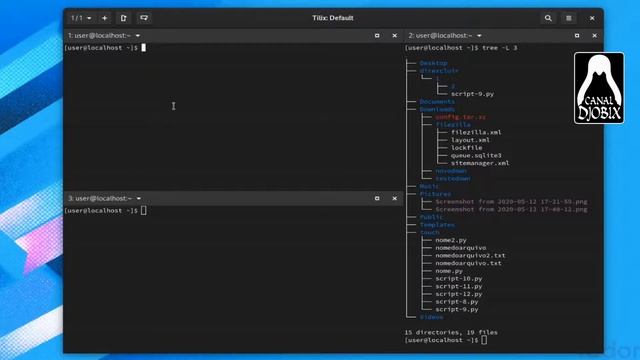Close terminal 3 pane

(x=394, y=198)
